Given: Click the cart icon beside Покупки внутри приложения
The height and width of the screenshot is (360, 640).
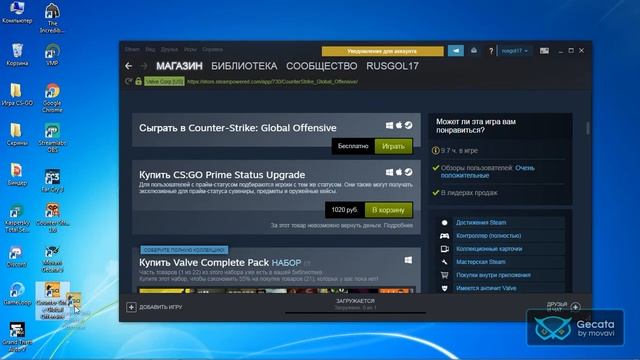Looking at the screenshot, I should (x=444, y=275).
